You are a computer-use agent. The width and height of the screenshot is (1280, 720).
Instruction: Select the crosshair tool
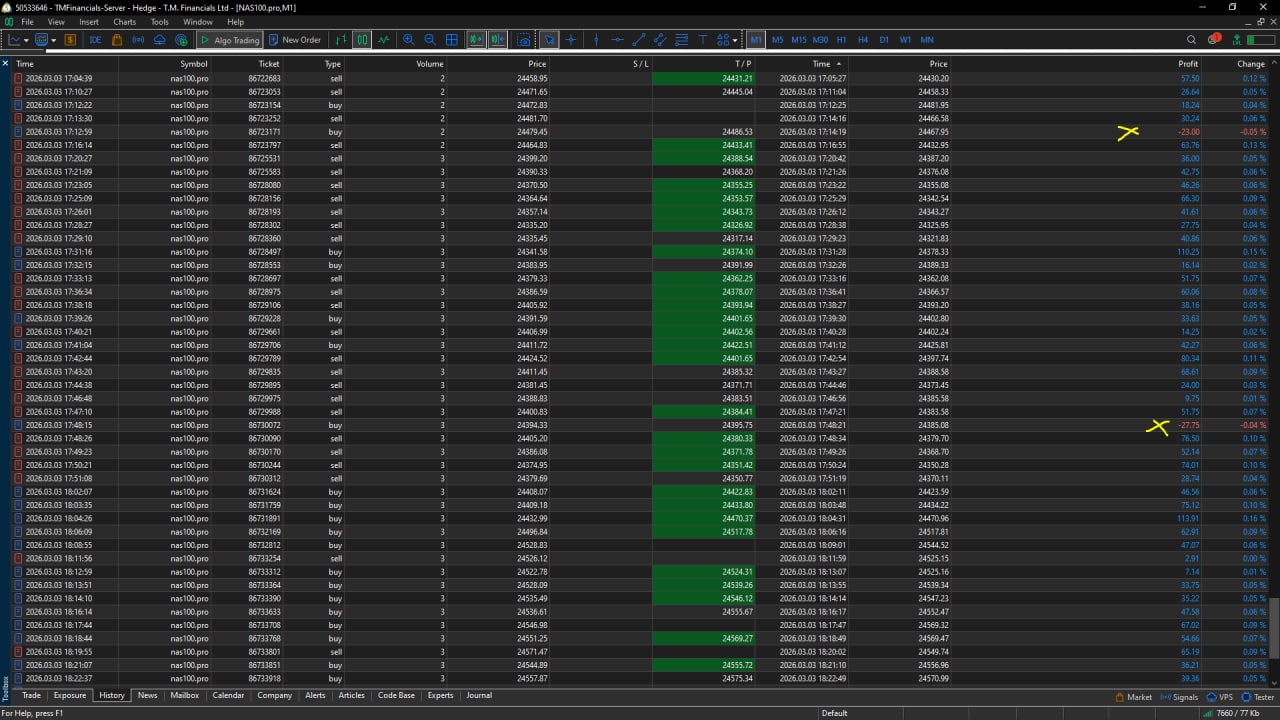(x=571, y=40)
